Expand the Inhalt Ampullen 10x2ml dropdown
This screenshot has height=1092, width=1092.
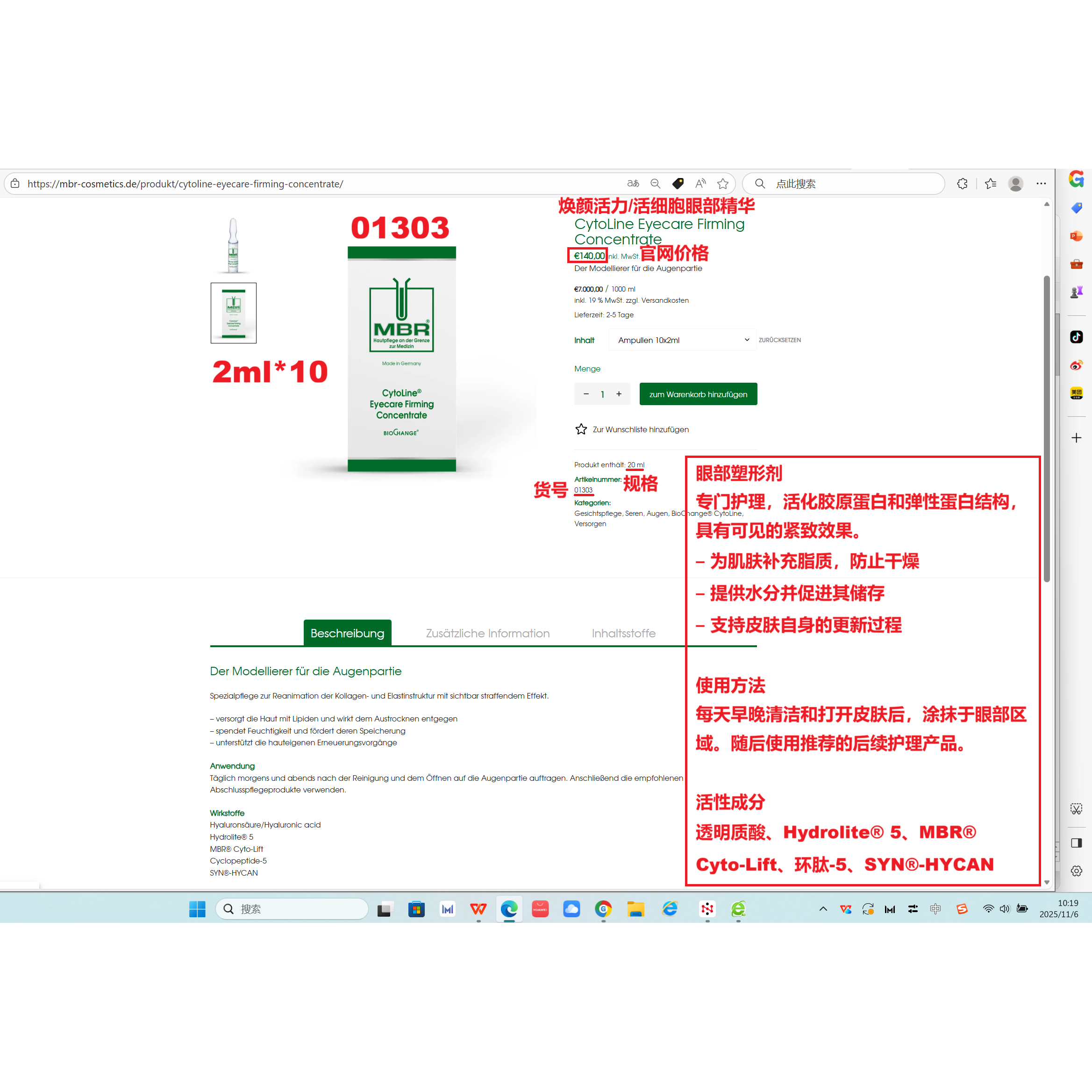tap(682, 340)
